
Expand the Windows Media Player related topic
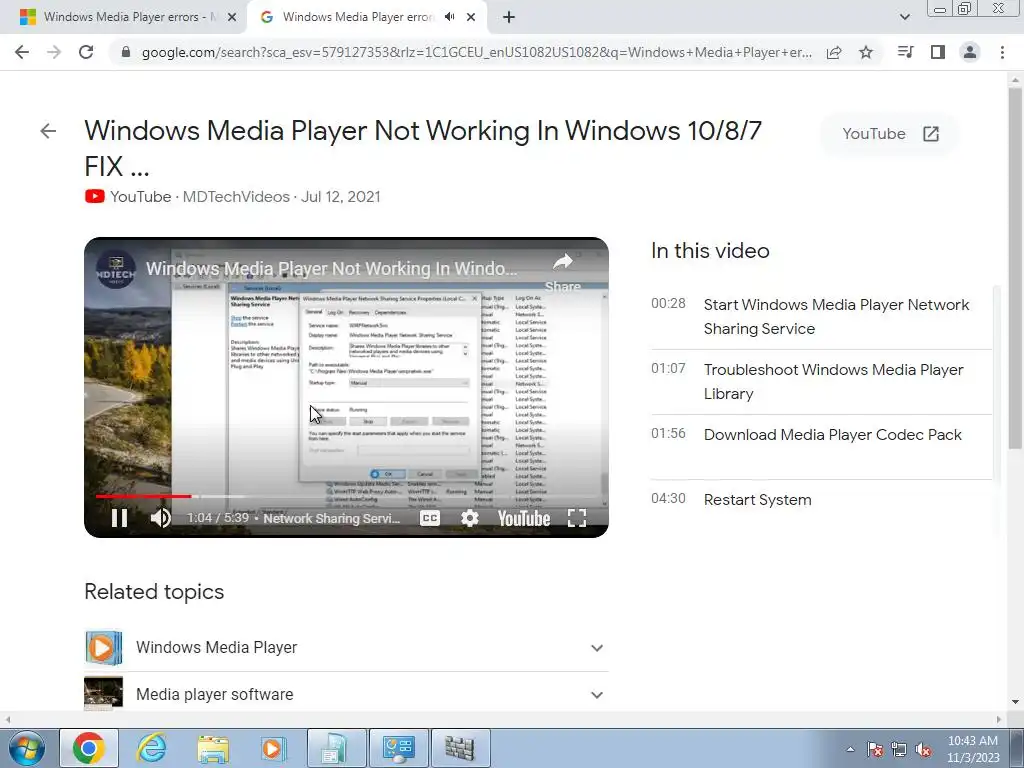coord(596,648)
